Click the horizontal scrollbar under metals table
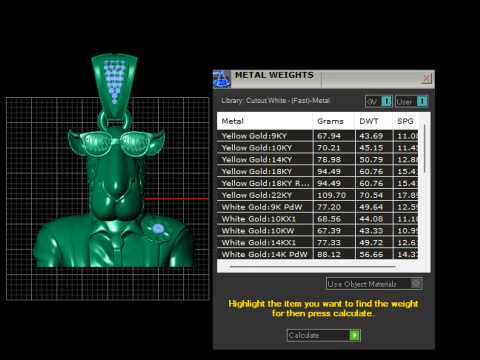The height and width of the screenshot is (360, 480). (x=312, y=267)
